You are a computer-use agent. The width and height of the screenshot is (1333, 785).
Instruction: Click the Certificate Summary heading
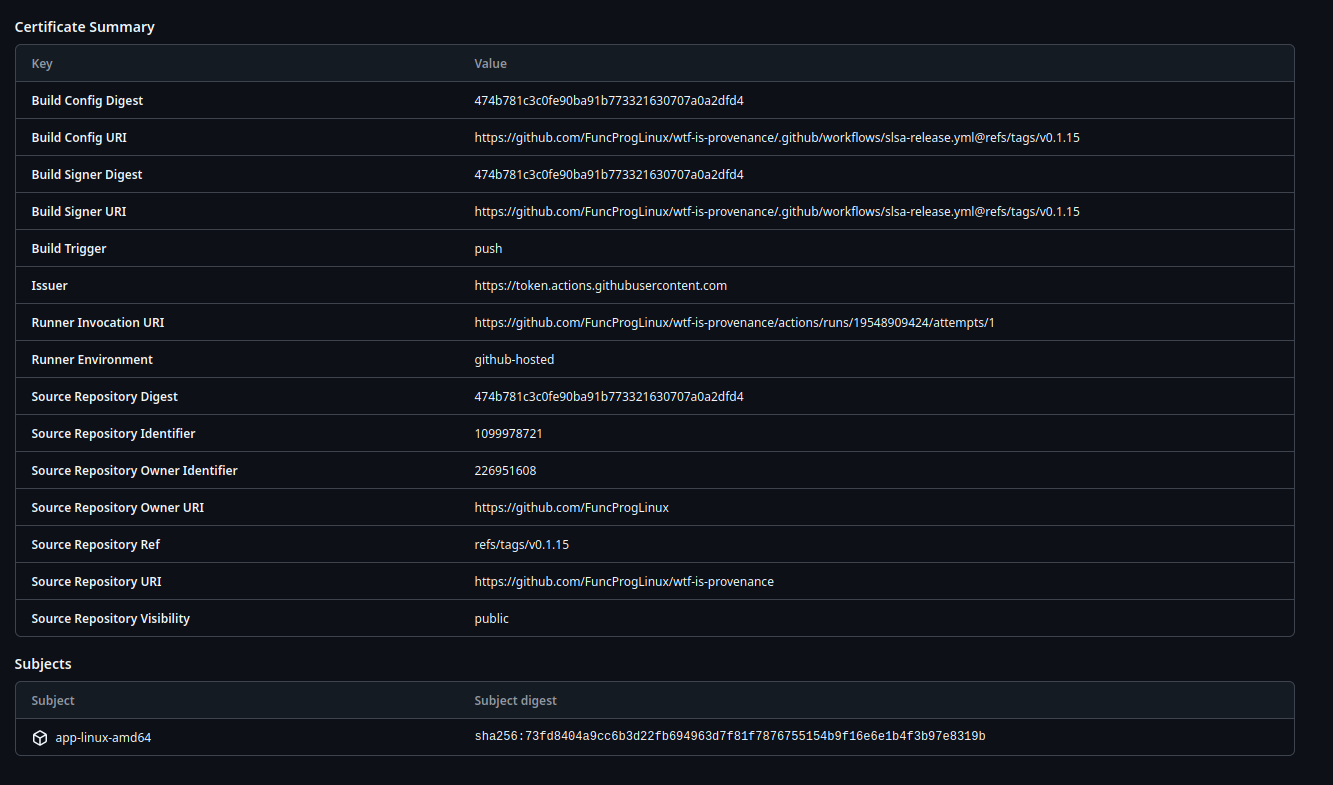pos(84,27)
